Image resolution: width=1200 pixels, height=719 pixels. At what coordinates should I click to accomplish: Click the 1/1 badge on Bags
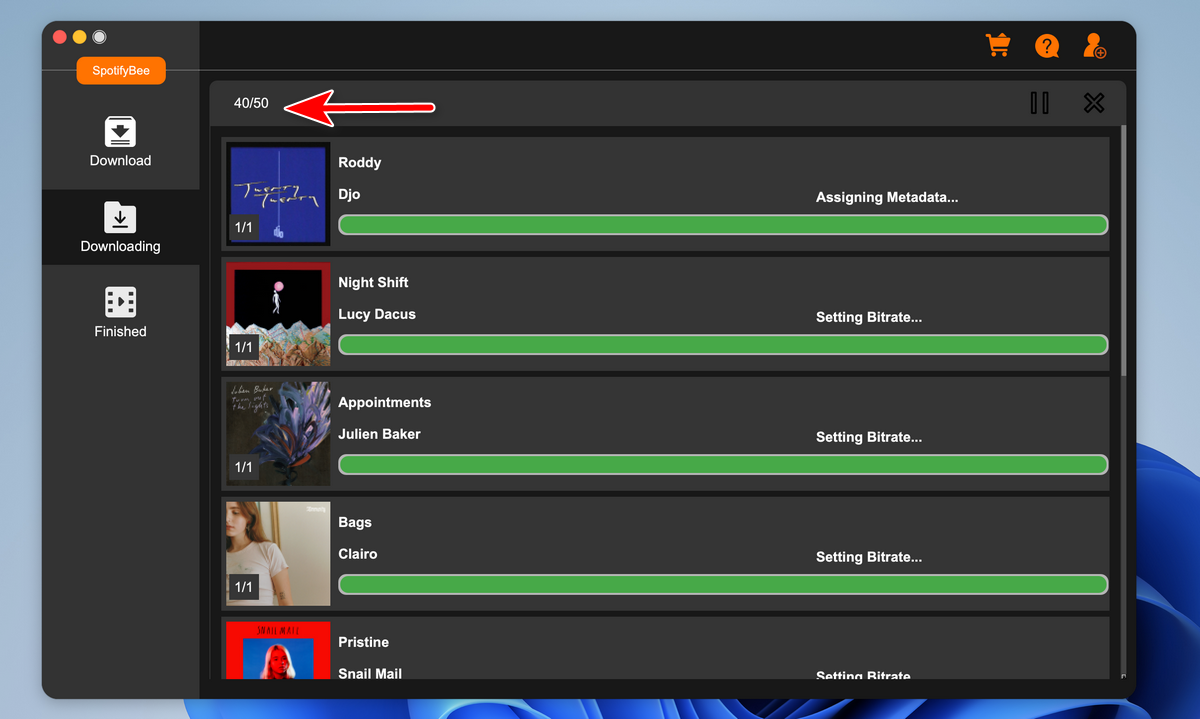tap(244, 587)
